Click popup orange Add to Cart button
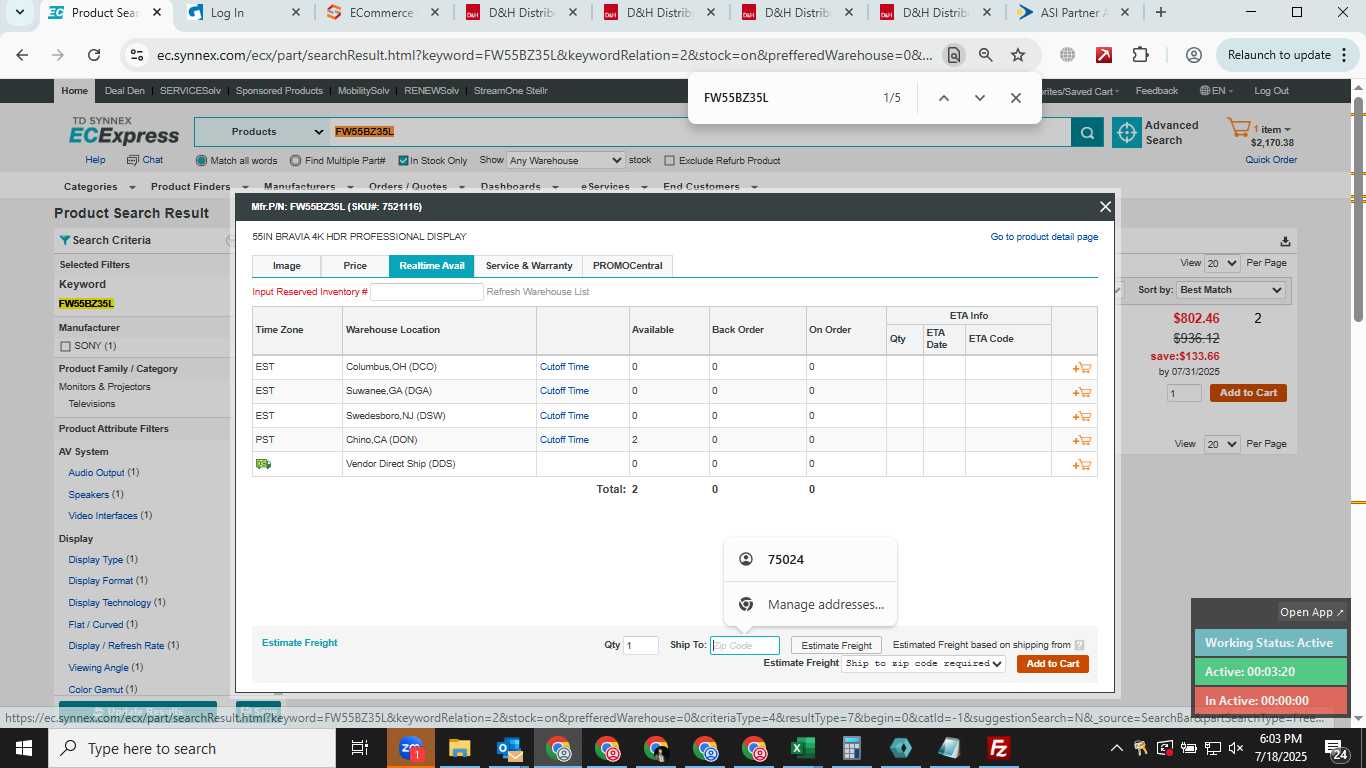Image resolution: width=1366 pixels, height=768 pixels. (1053, 664)
